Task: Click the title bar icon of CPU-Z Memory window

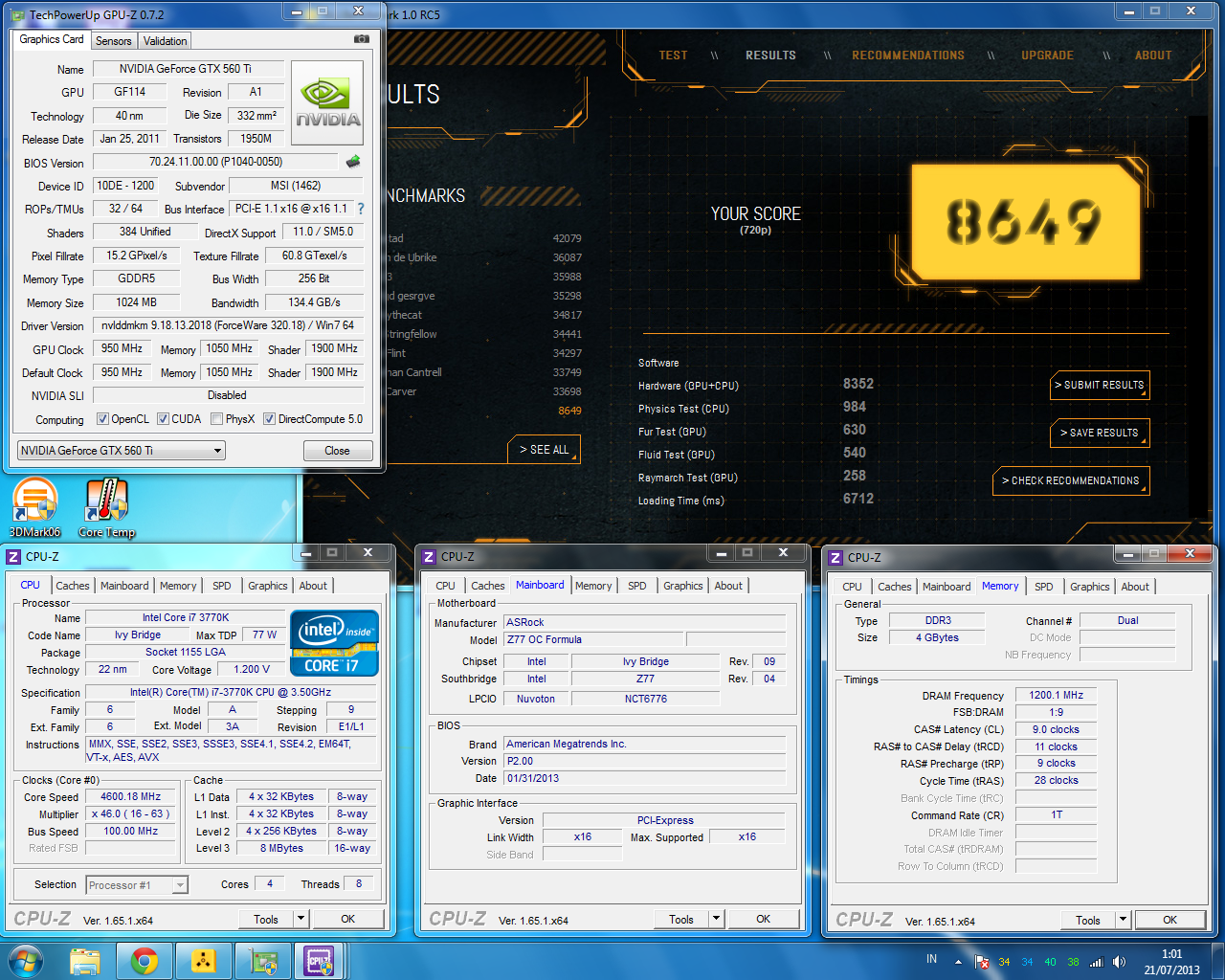Action: pos(835,557)
